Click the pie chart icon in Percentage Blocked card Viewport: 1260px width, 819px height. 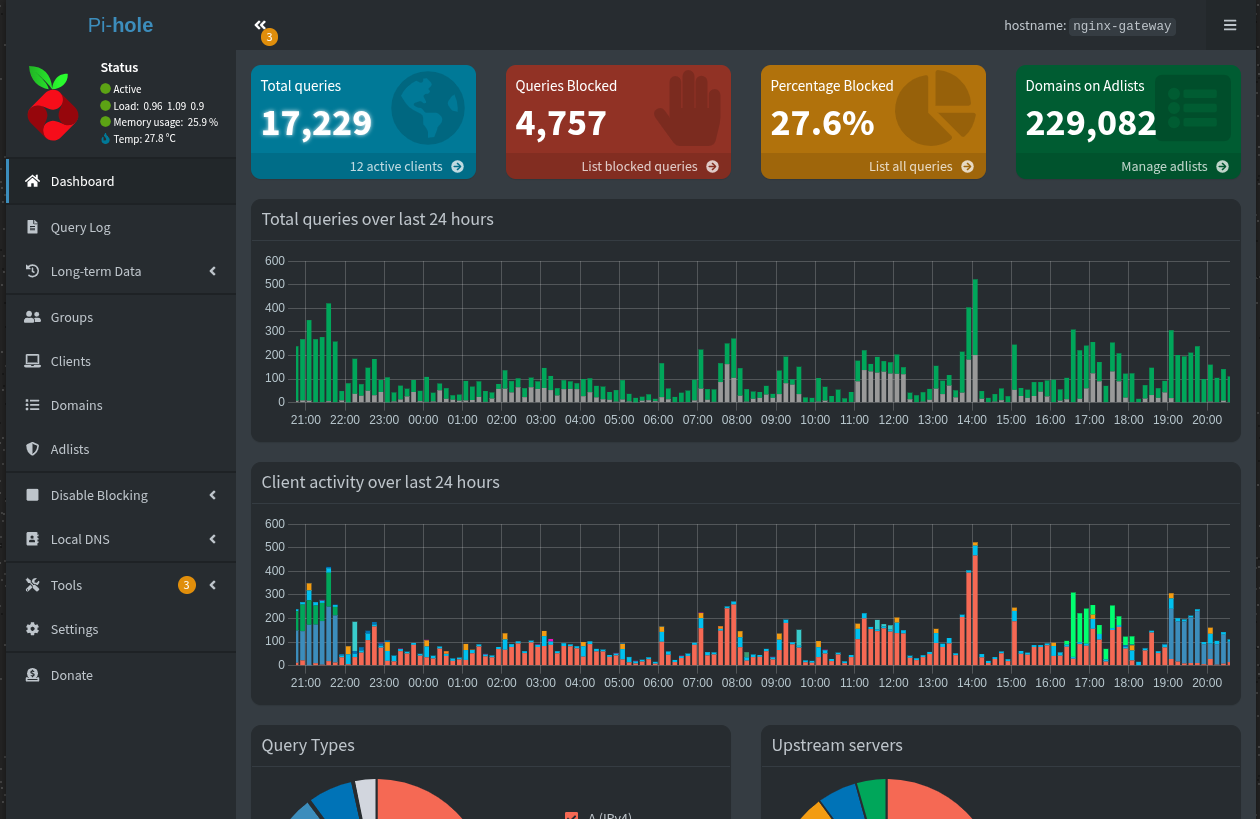(x=935, y=109)
